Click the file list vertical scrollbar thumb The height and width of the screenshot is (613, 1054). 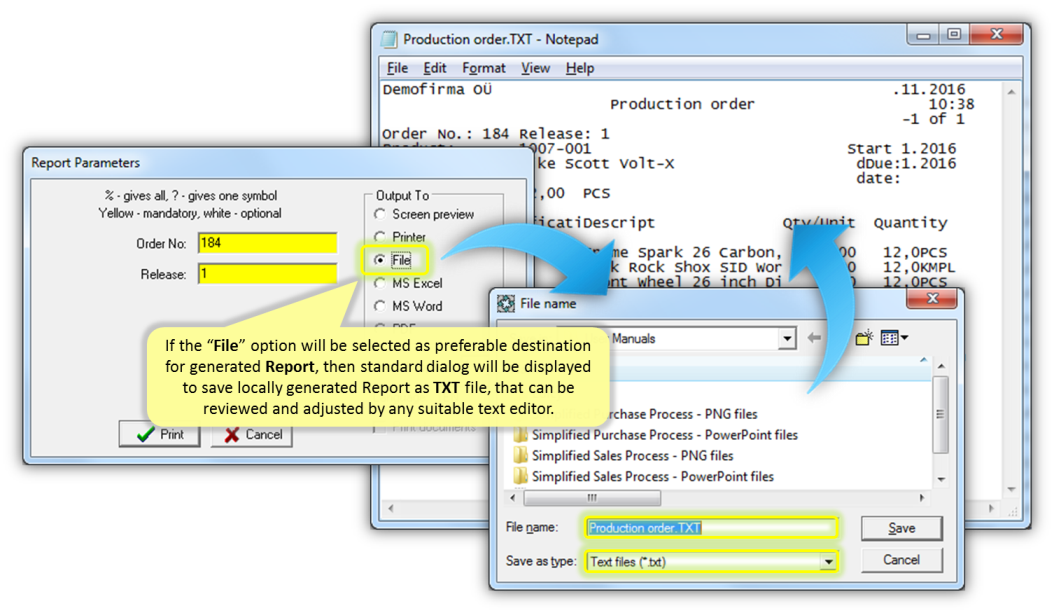click(x=941, y=415)
